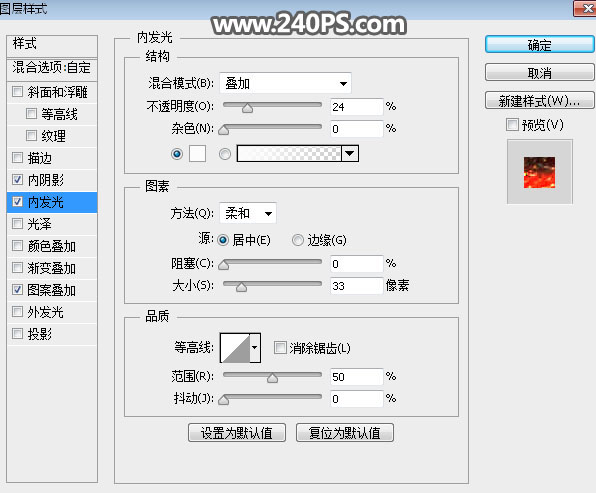Click the 确定 button to confirm
Screen dimensions: 596x493
539,44
